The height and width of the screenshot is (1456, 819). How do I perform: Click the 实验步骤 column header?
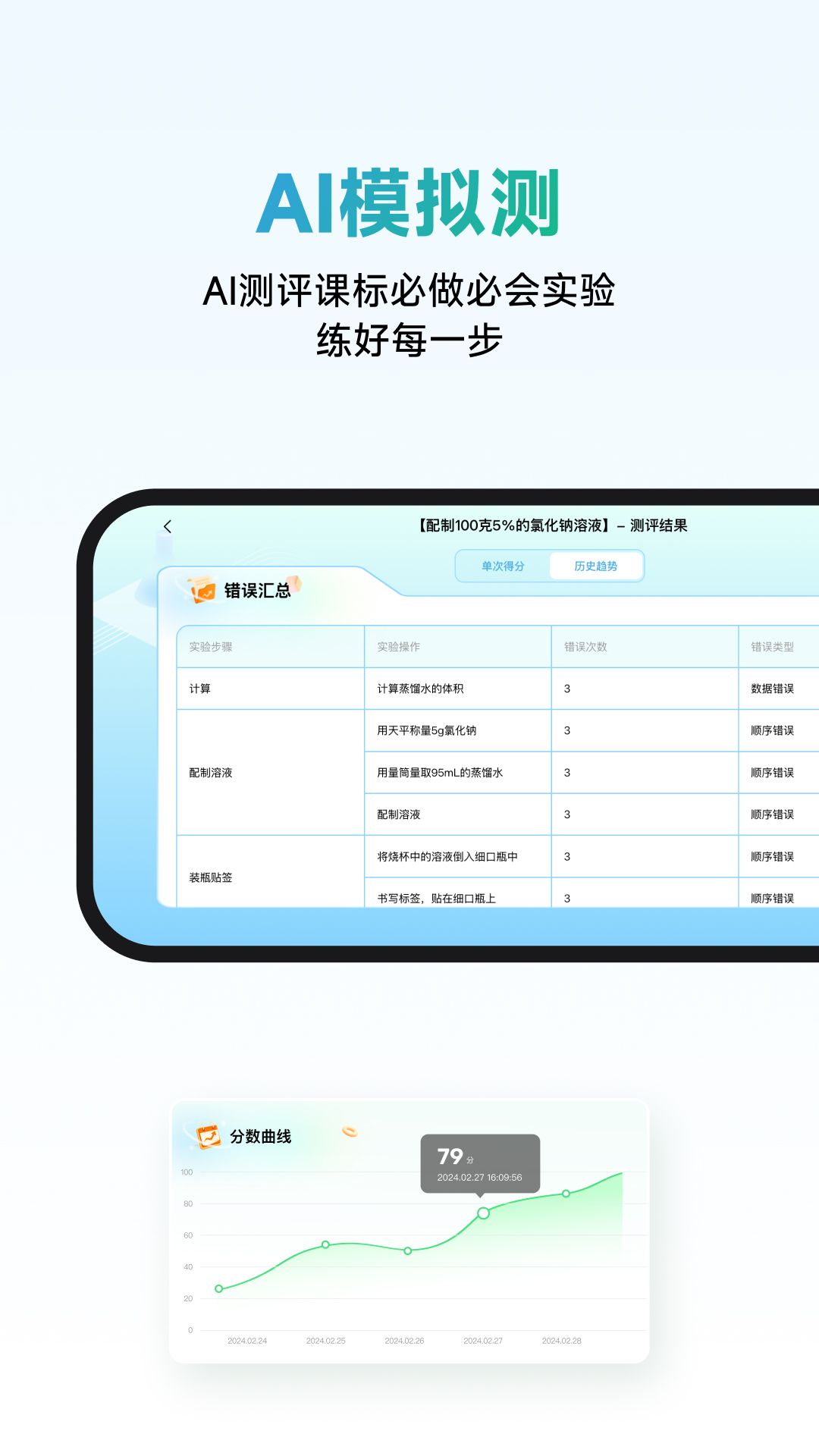(x=211, y=647)
